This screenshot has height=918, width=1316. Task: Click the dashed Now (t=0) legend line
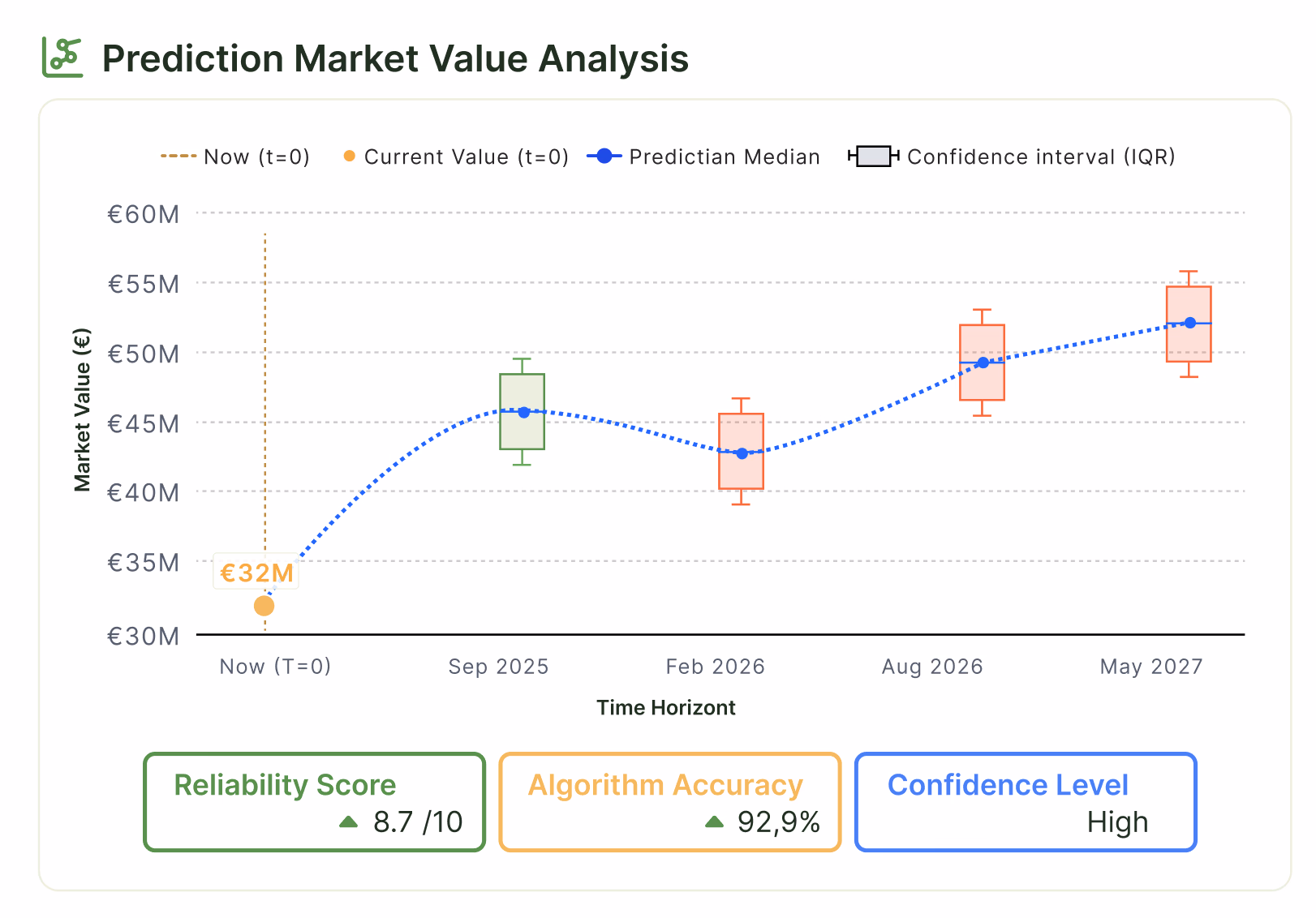[178, 156]
